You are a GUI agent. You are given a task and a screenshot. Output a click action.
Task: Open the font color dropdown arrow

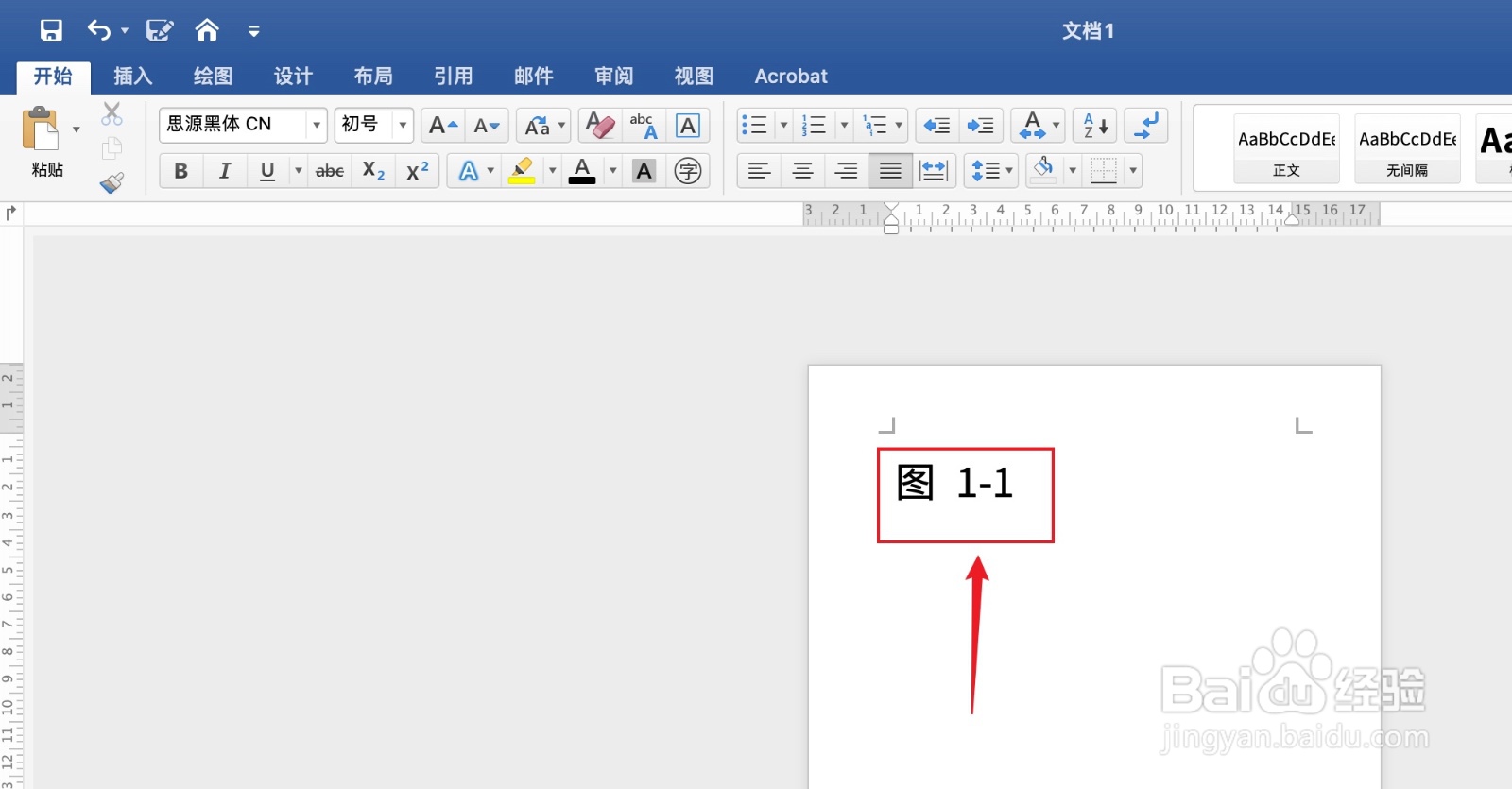(x=613, y=171)
